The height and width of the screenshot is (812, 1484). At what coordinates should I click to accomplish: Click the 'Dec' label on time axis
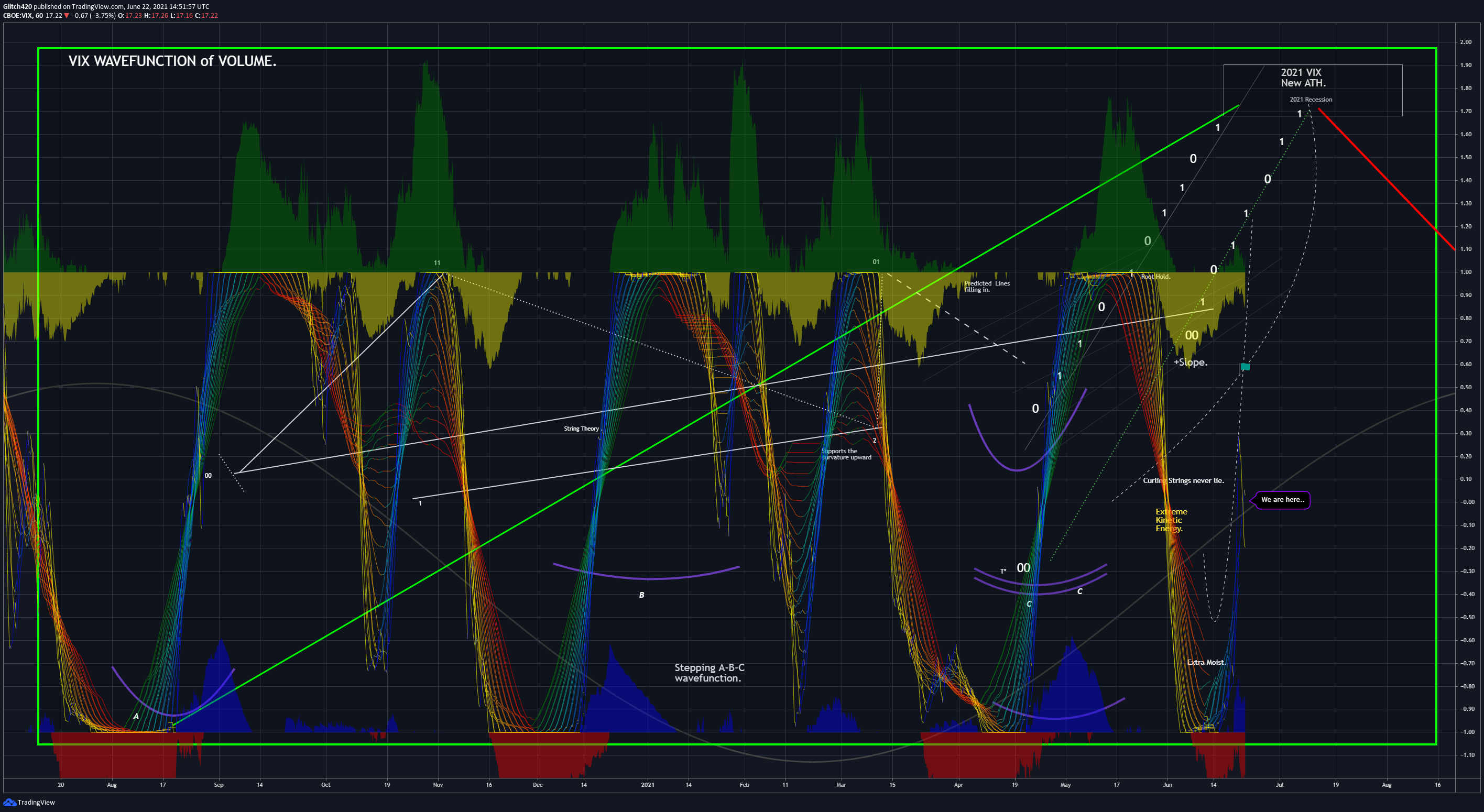tap(538, 785)
